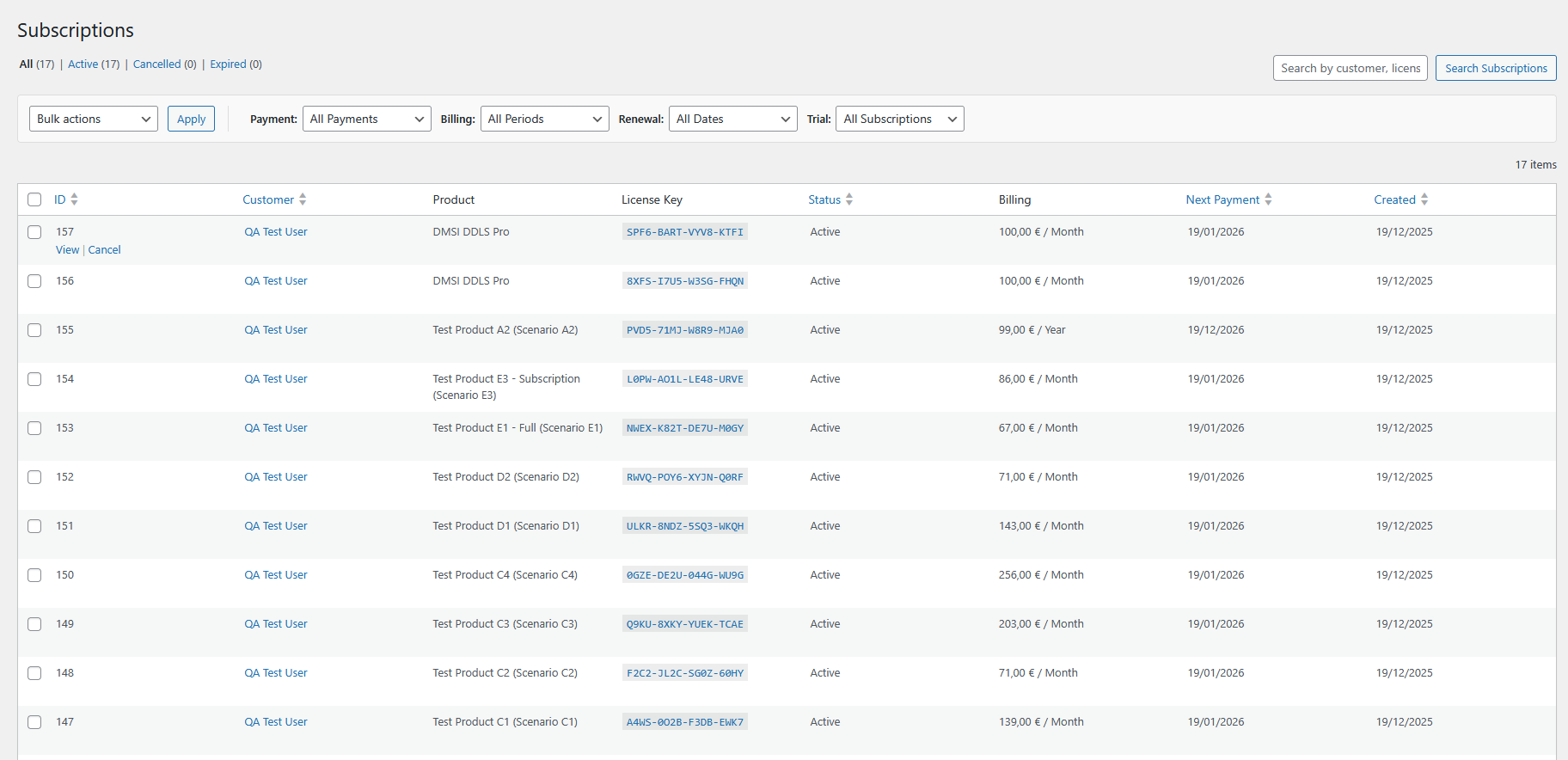The width and height of the screenshot is (1568, 760).
Task: Sort table by ID header link
Action: (60, 199)
